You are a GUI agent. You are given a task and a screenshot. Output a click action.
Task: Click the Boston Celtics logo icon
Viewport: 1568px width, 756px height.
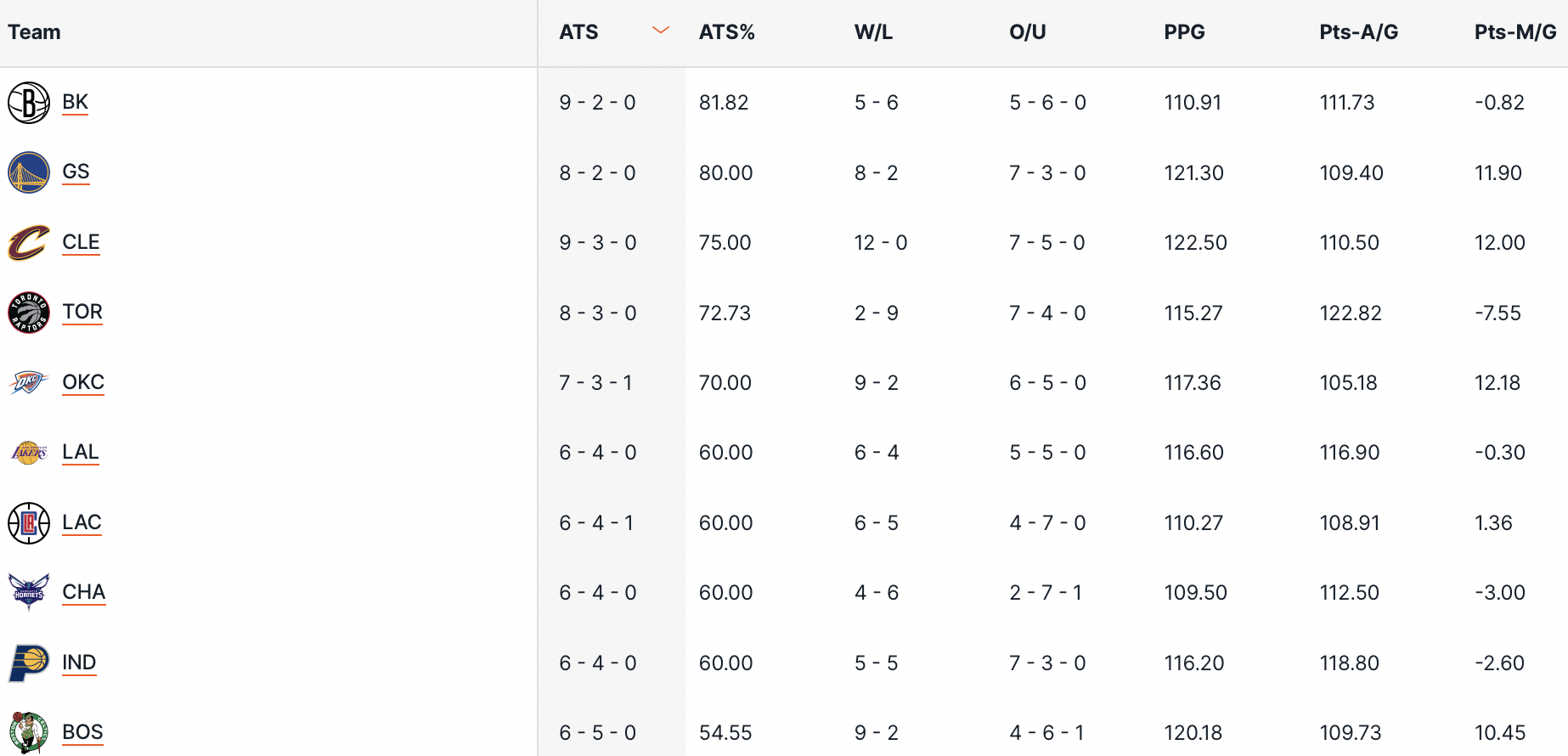tap(29, 732)
